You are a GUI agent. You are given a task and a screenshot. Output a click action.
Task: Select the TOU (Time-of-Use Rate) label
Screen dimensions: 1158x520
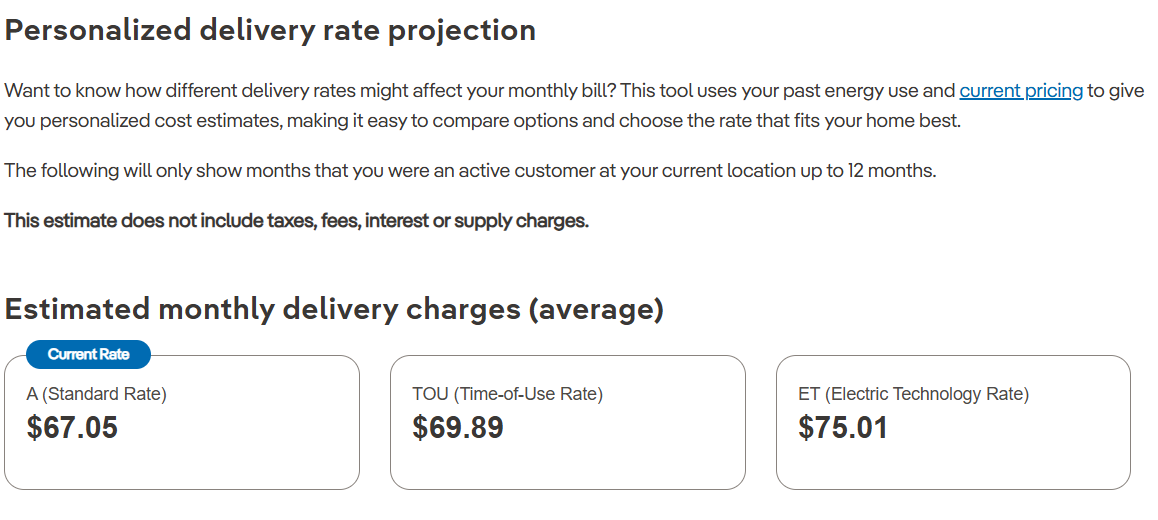507,394
